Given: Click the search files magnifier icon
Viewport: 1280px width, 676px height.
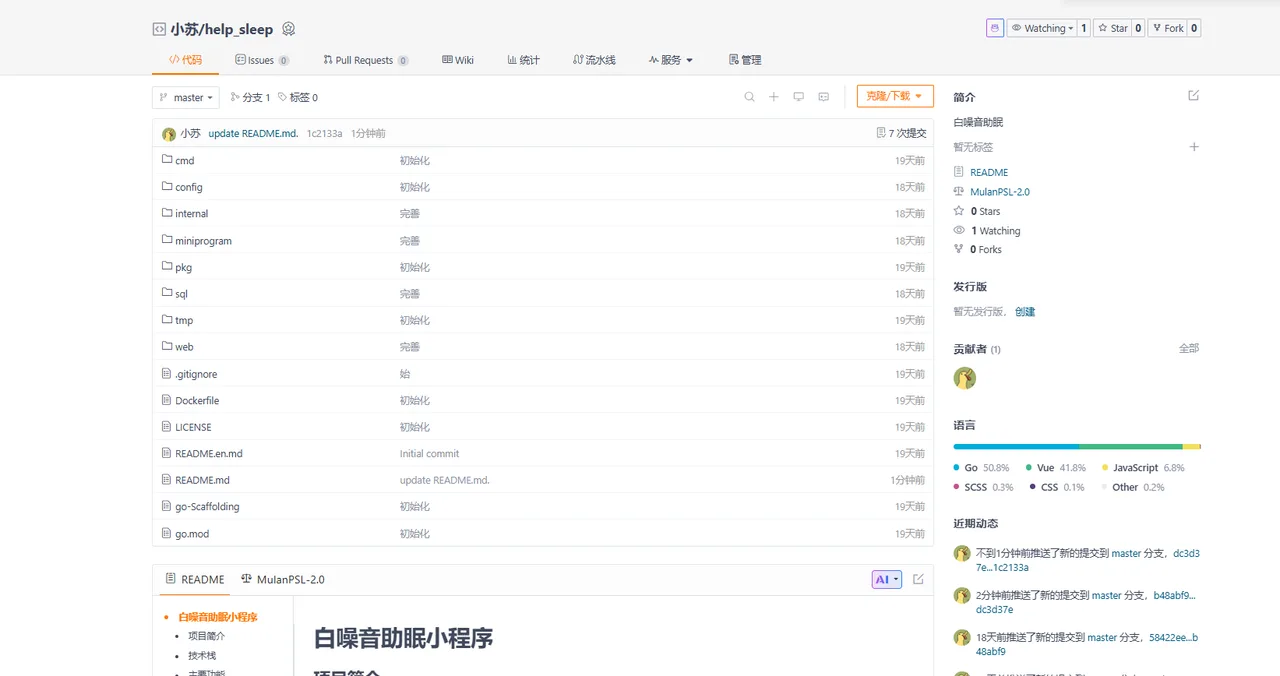Looking at the screenshot, I should pyautogui.click(x=749, y=97).
